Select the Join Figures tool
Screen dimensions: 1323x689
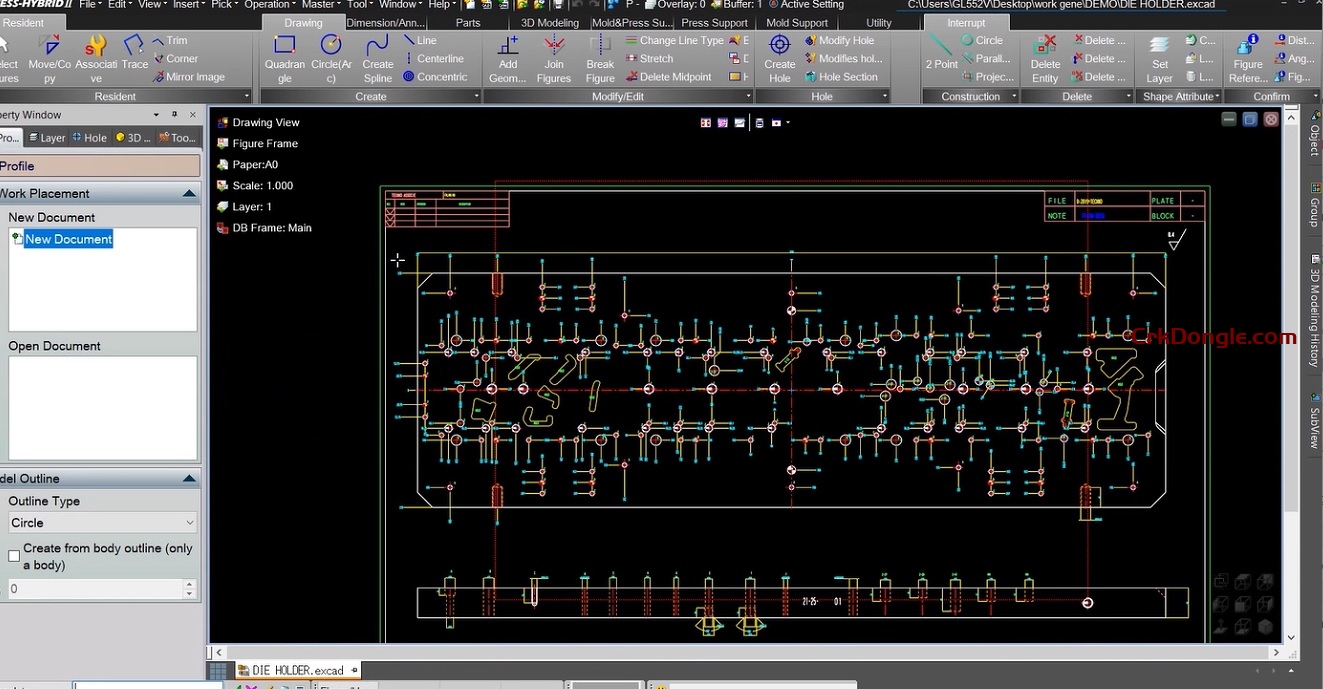tap(554, 58)
